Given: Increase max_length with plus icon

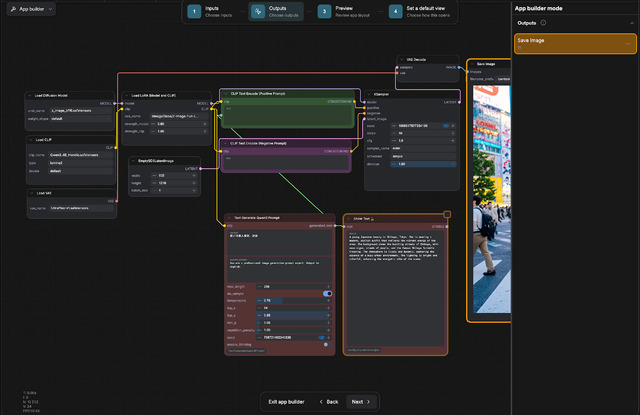Looking at the screenshot, I should (329, 285).
